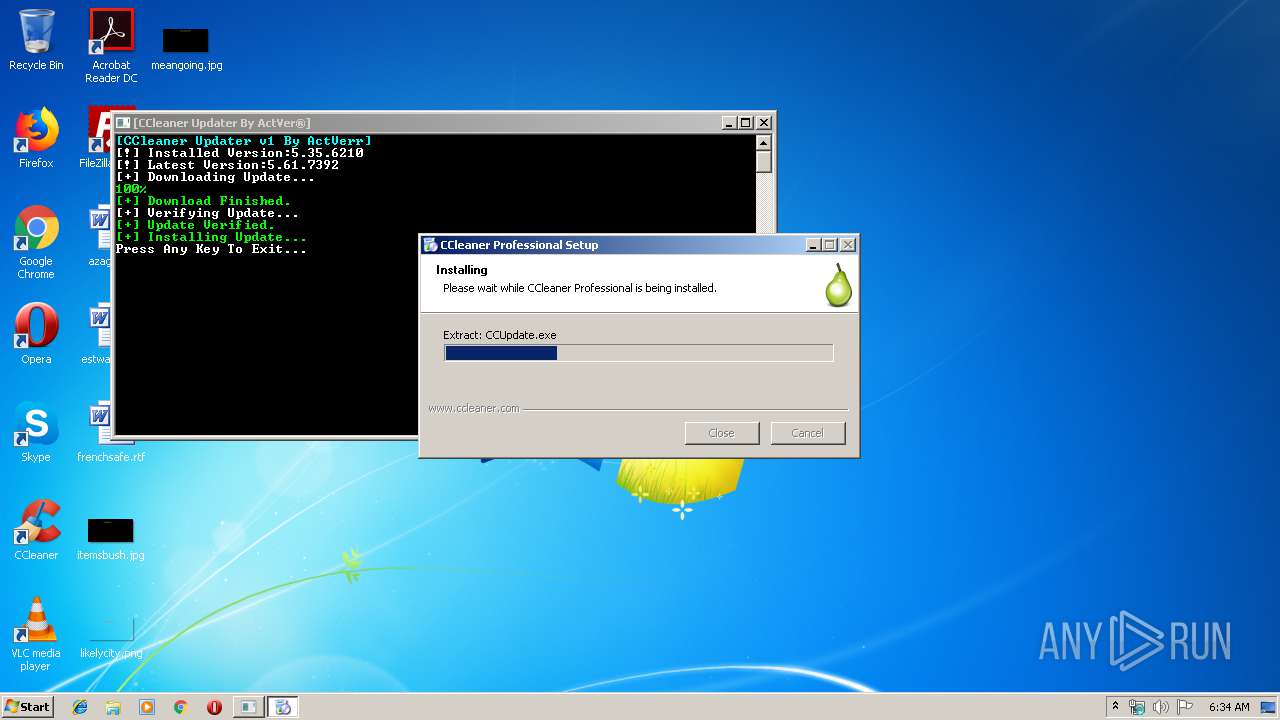Open Acrobat Reader DC shortcut
The image size is (1280, 720).
pos(111,46)
